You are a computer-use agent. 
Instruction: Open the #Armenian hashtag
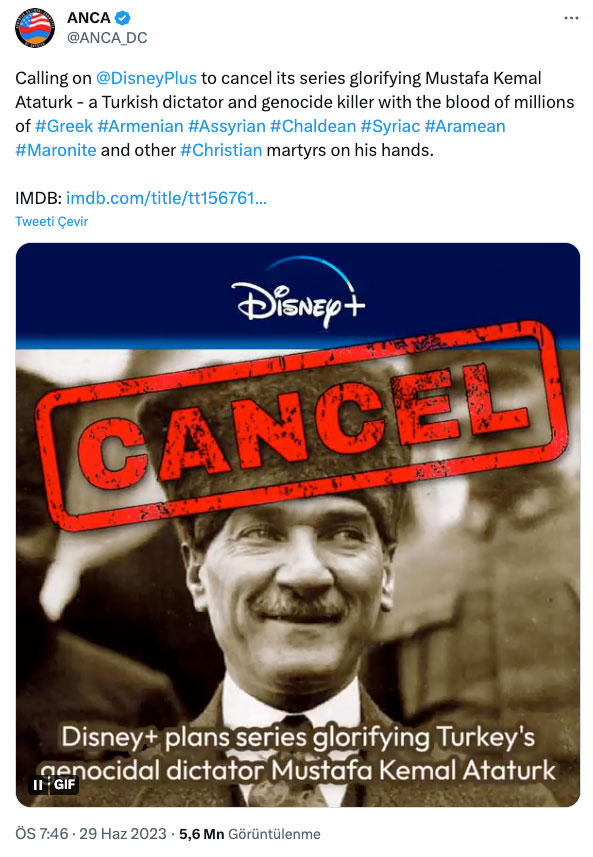tap(140, 126)
